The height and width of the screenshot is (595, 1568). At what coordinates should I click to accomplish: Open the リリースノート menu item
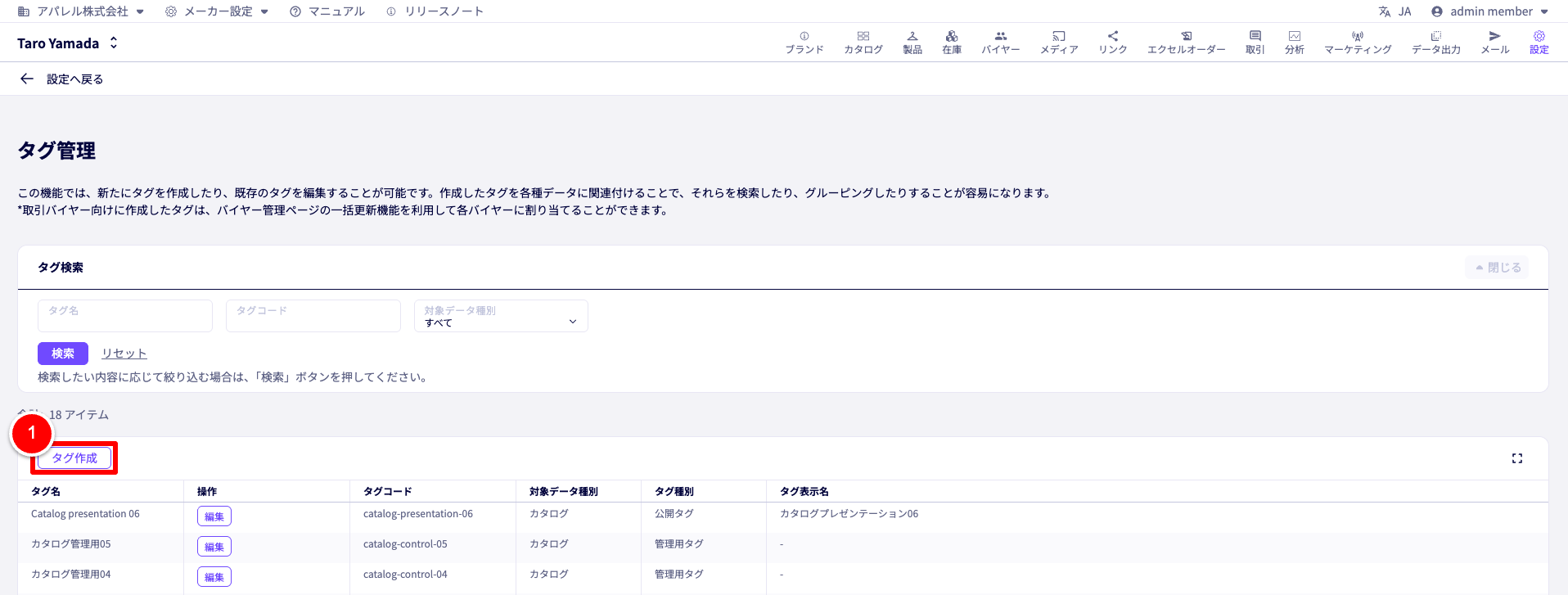coord(435,11)
